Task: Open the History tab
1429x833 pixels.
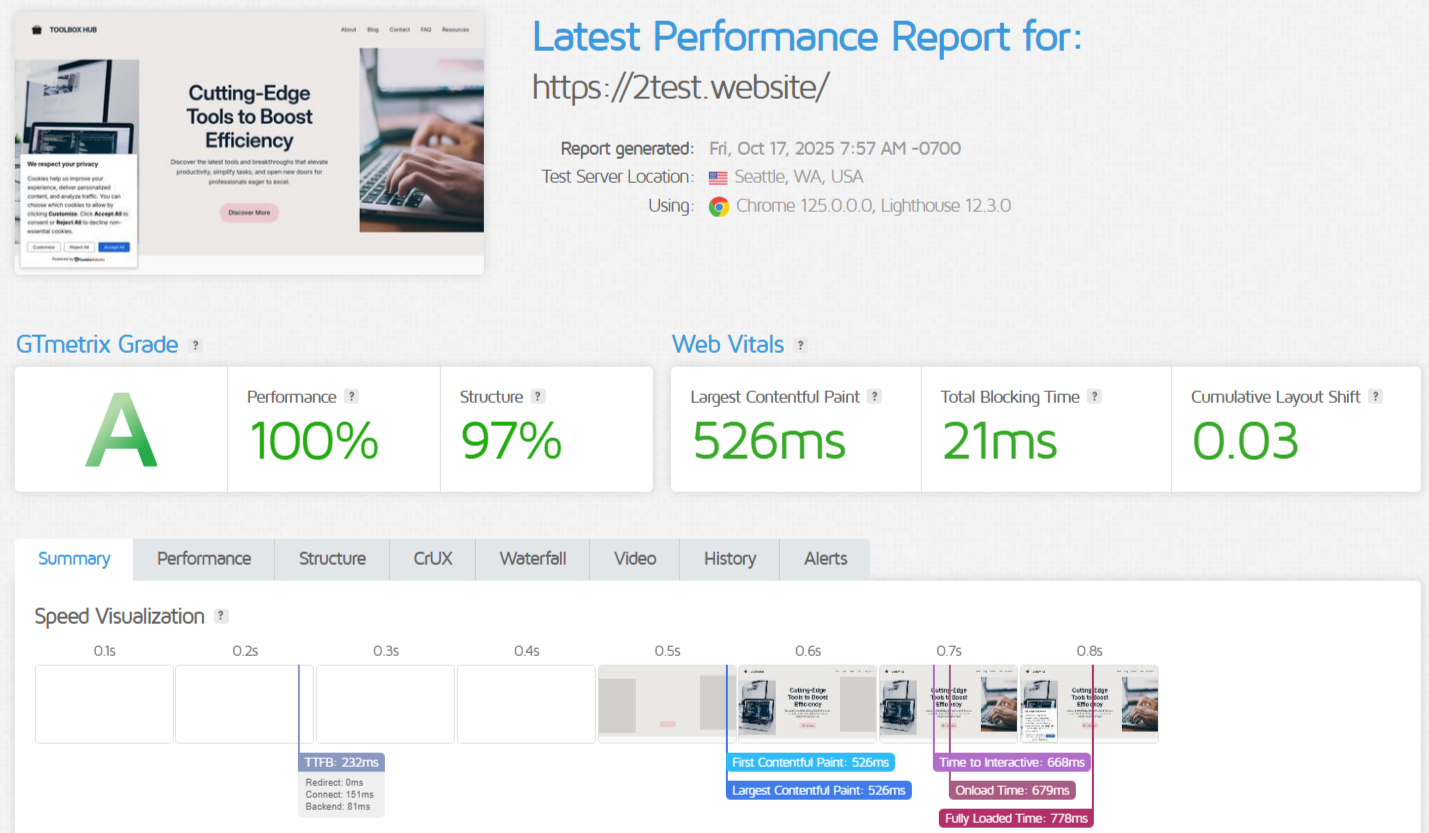Action: coord(730,559)
